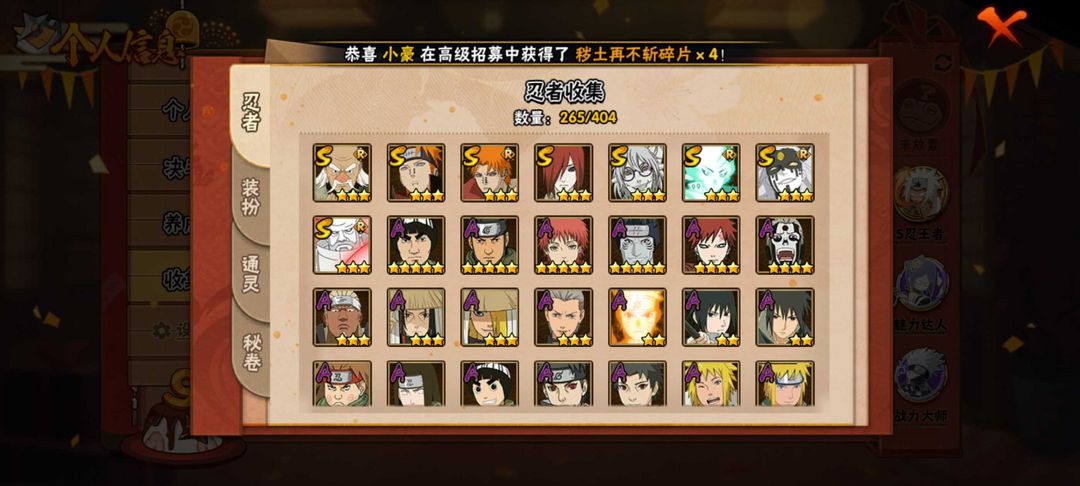Select the glowing cyan S-rank ninja card
The width and height of the screenshot is (1080, 486).
tap(711, 173)
